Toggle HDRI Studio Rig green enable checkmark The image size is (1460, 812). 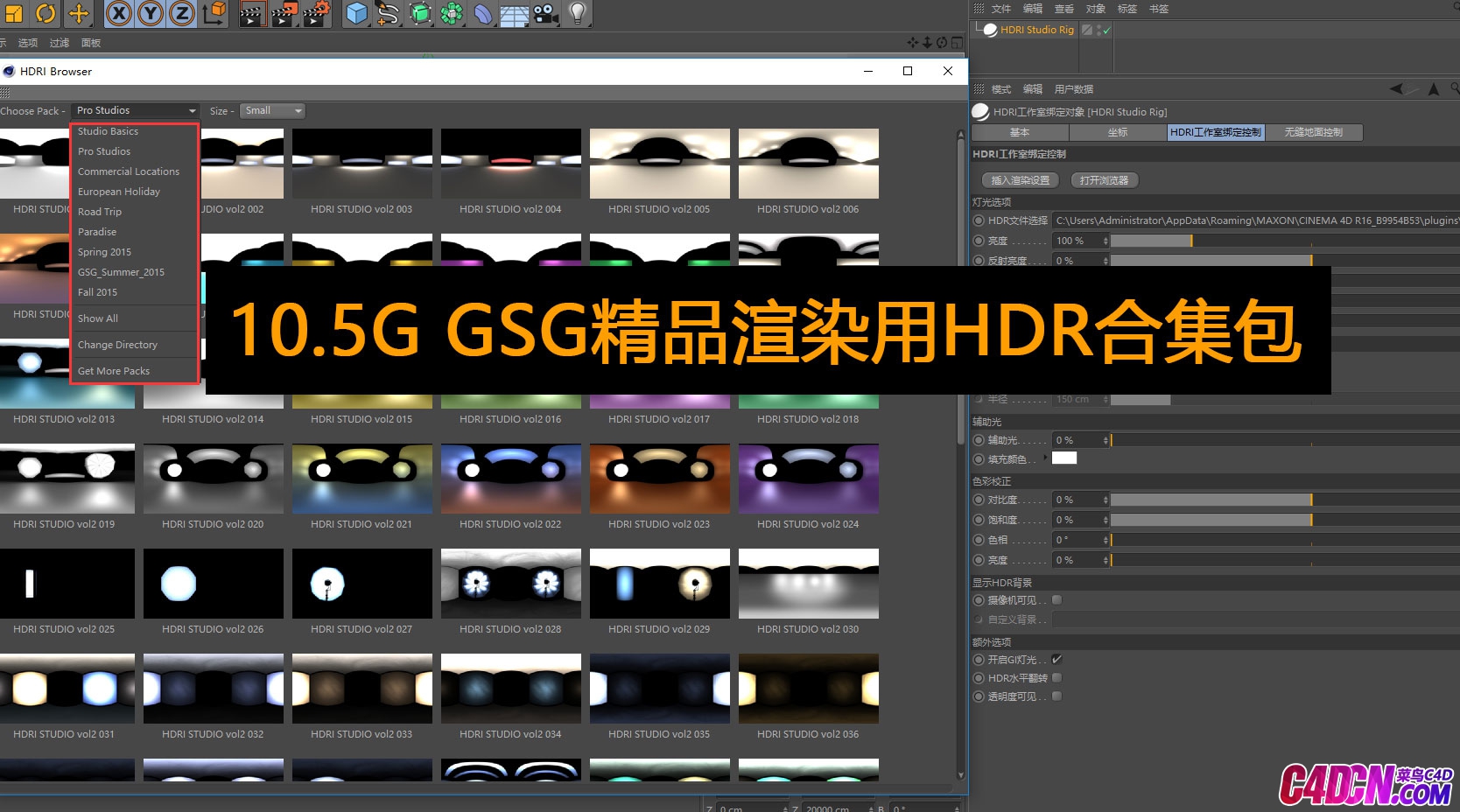1106,31
